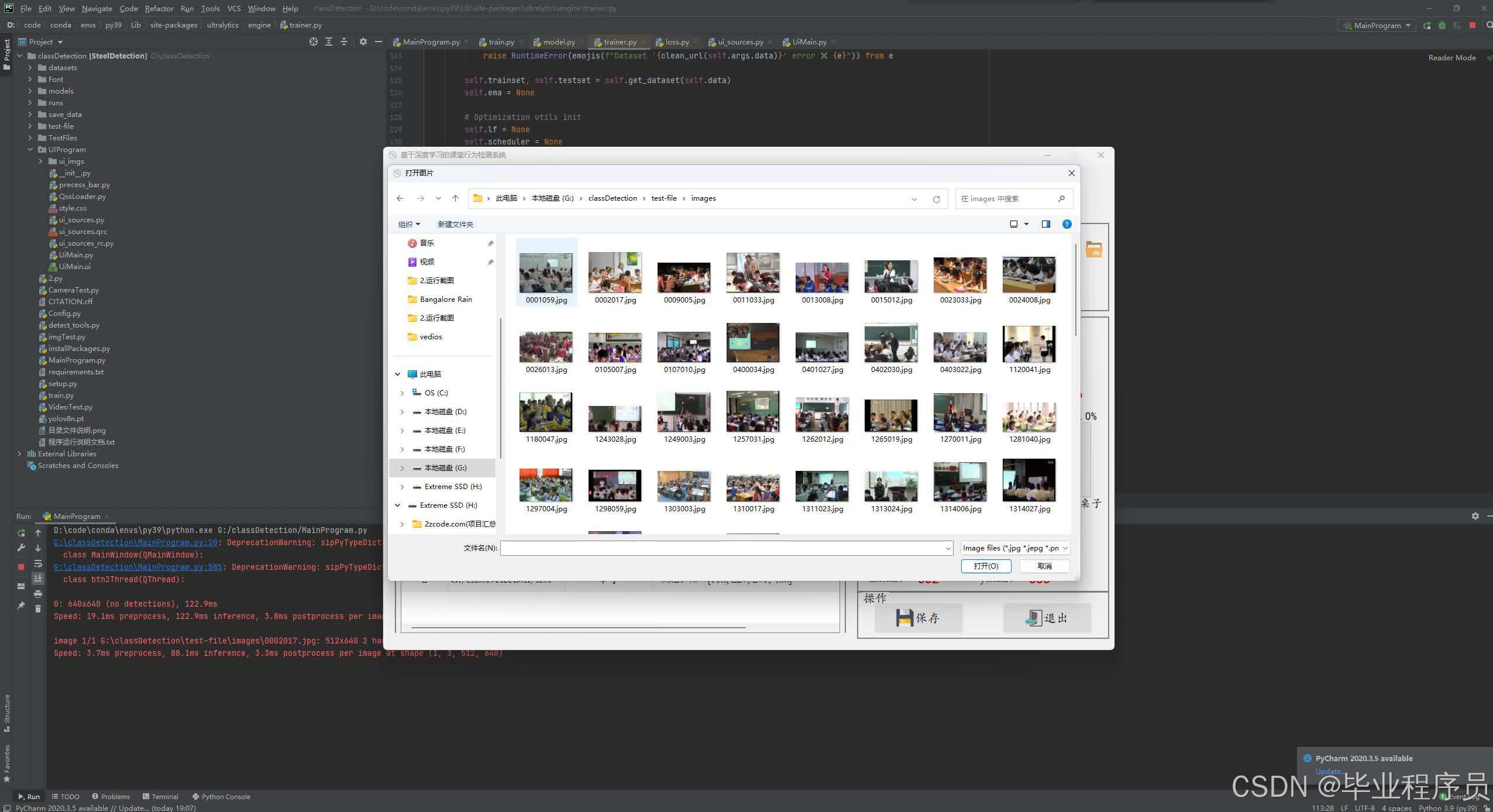Toggle scroll-to-end icon in Run console
The height and width of the screenshot is (812, 1493).
[x=38, y=579]
